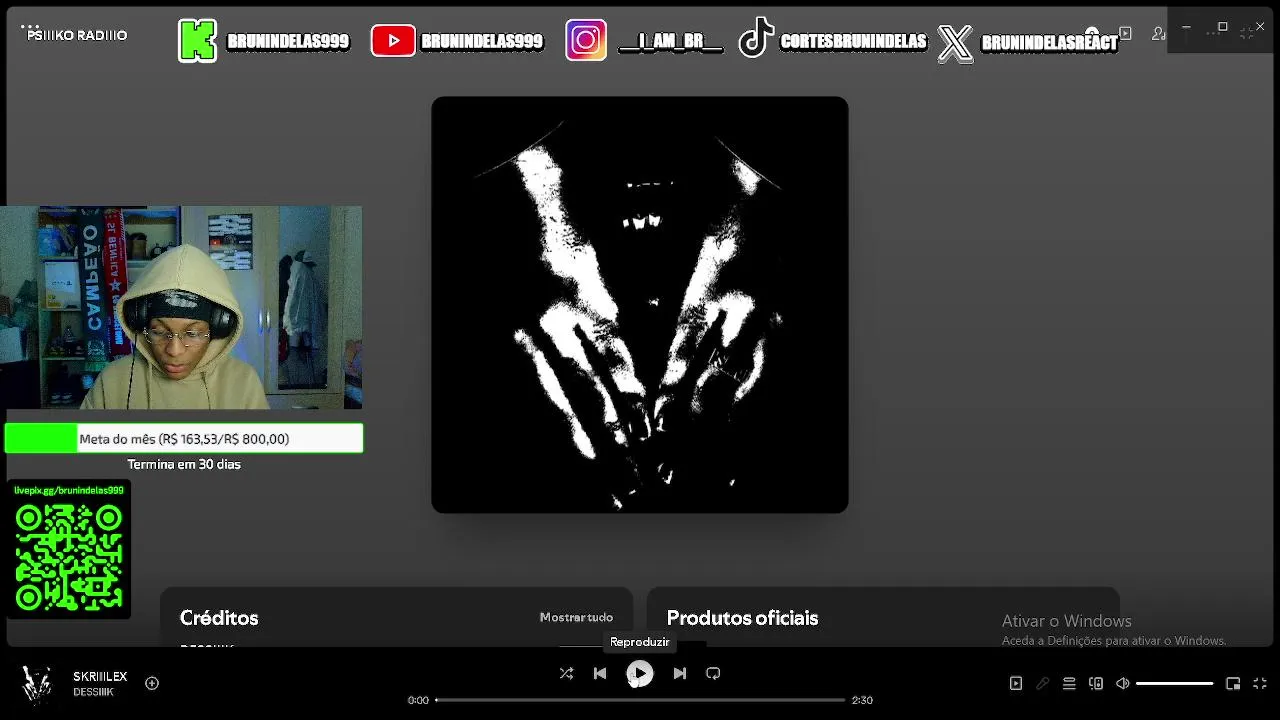This screenshot has height=720, width=1280.
Task: Click the Reproduzir play button
Action: 640,674
